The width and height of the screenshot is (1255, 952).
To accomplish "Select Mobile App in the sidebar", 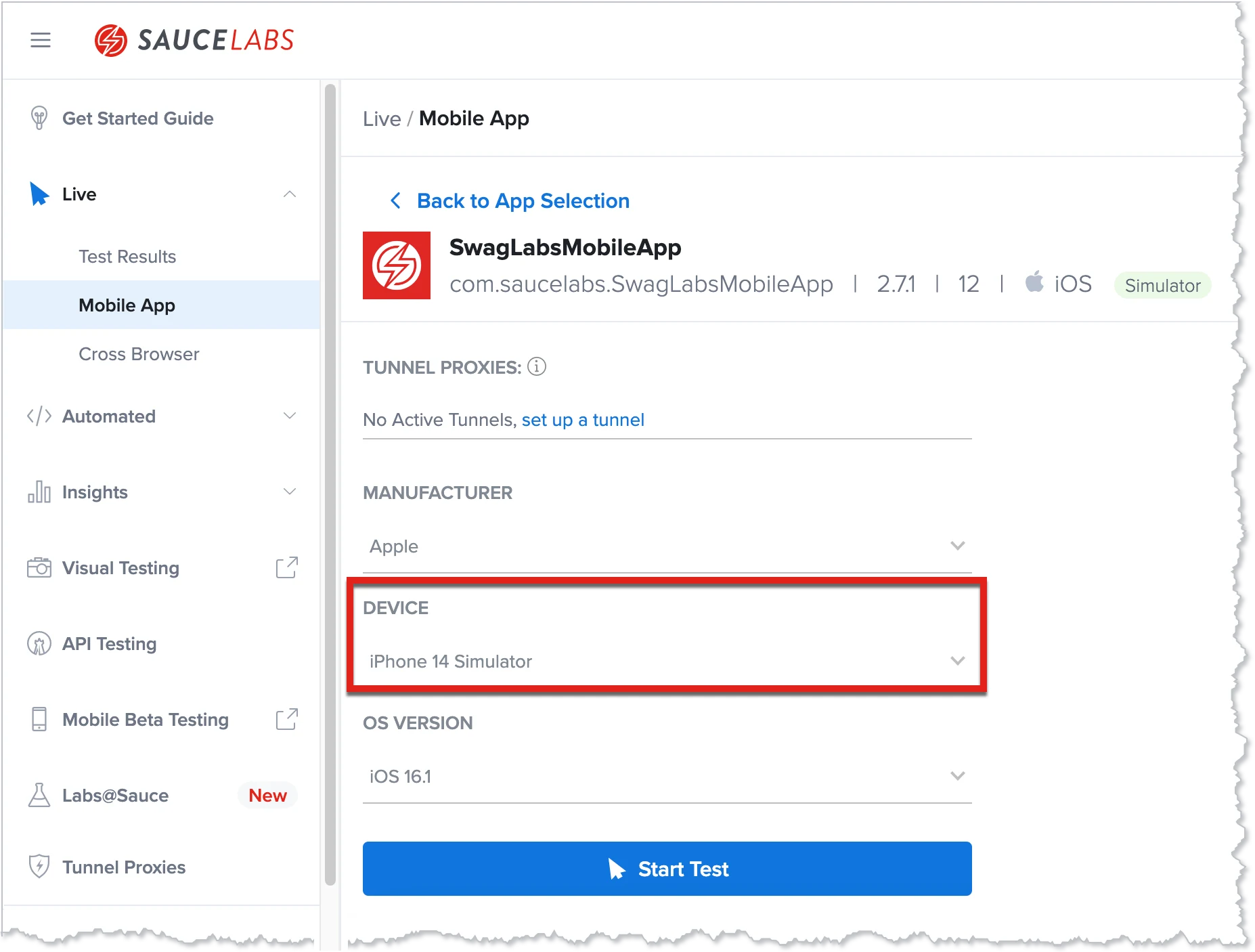I will [161, 305].
